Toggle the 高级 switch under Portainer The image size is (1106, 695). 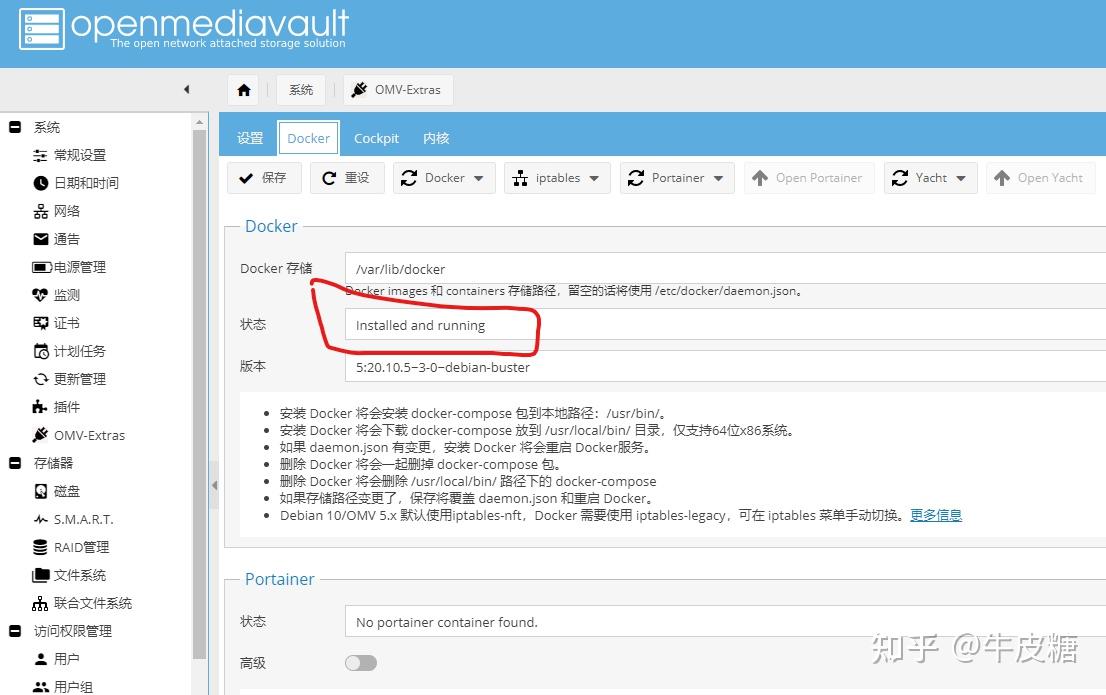[361, 663]
